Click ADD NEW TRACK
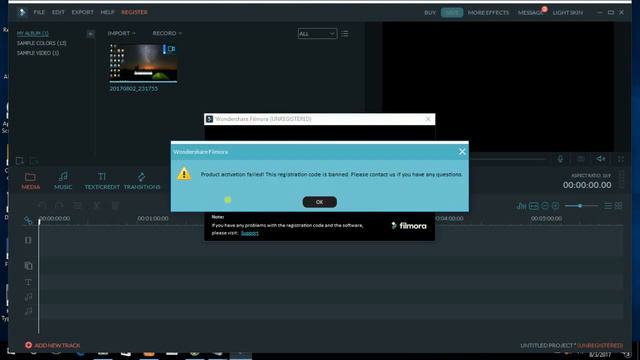This screenshot has width=640, height=360. (x=52, y=345)
